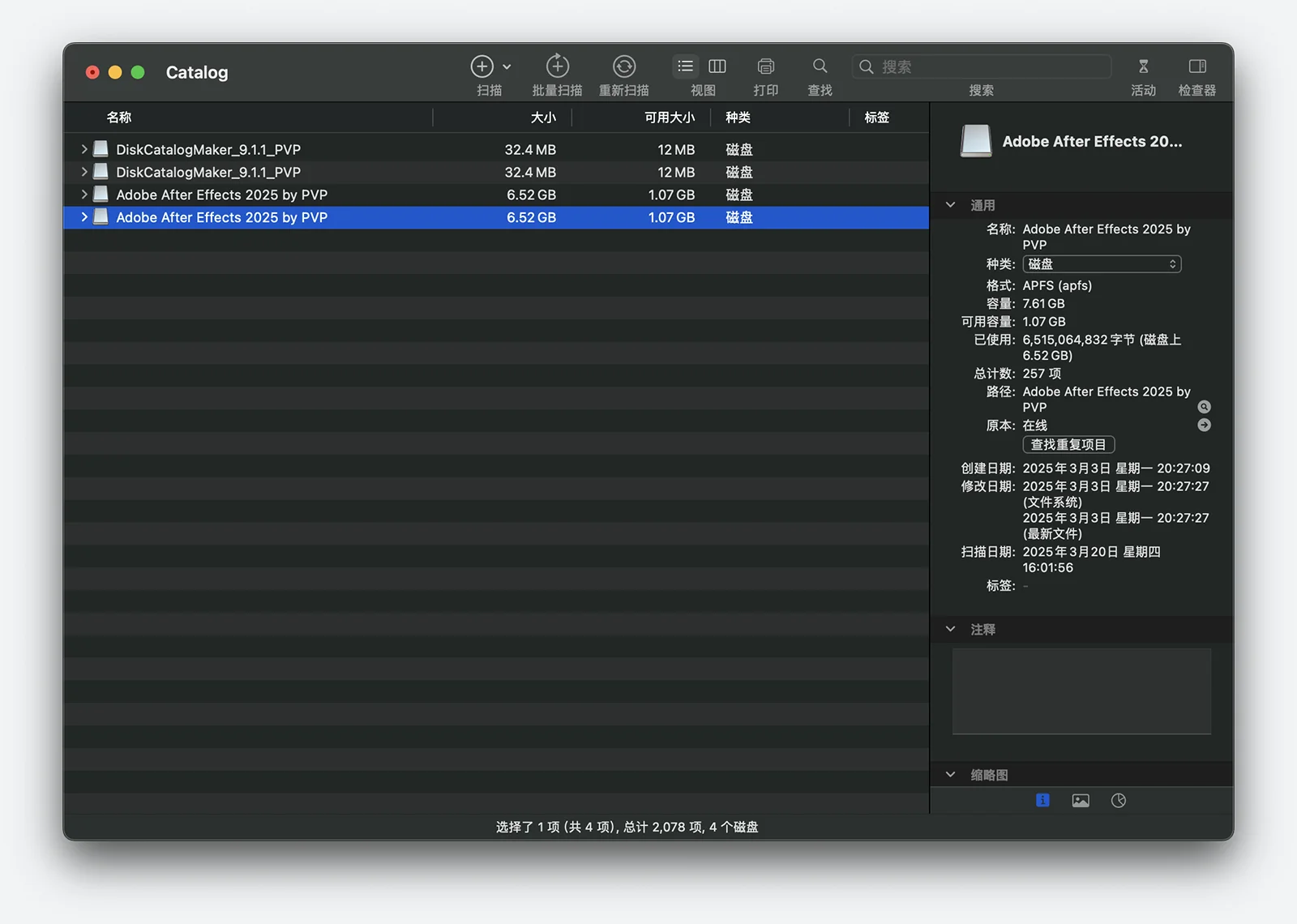Collapse the 通用 section in the inspector
1297x924 pixels.
click(951, 205)
